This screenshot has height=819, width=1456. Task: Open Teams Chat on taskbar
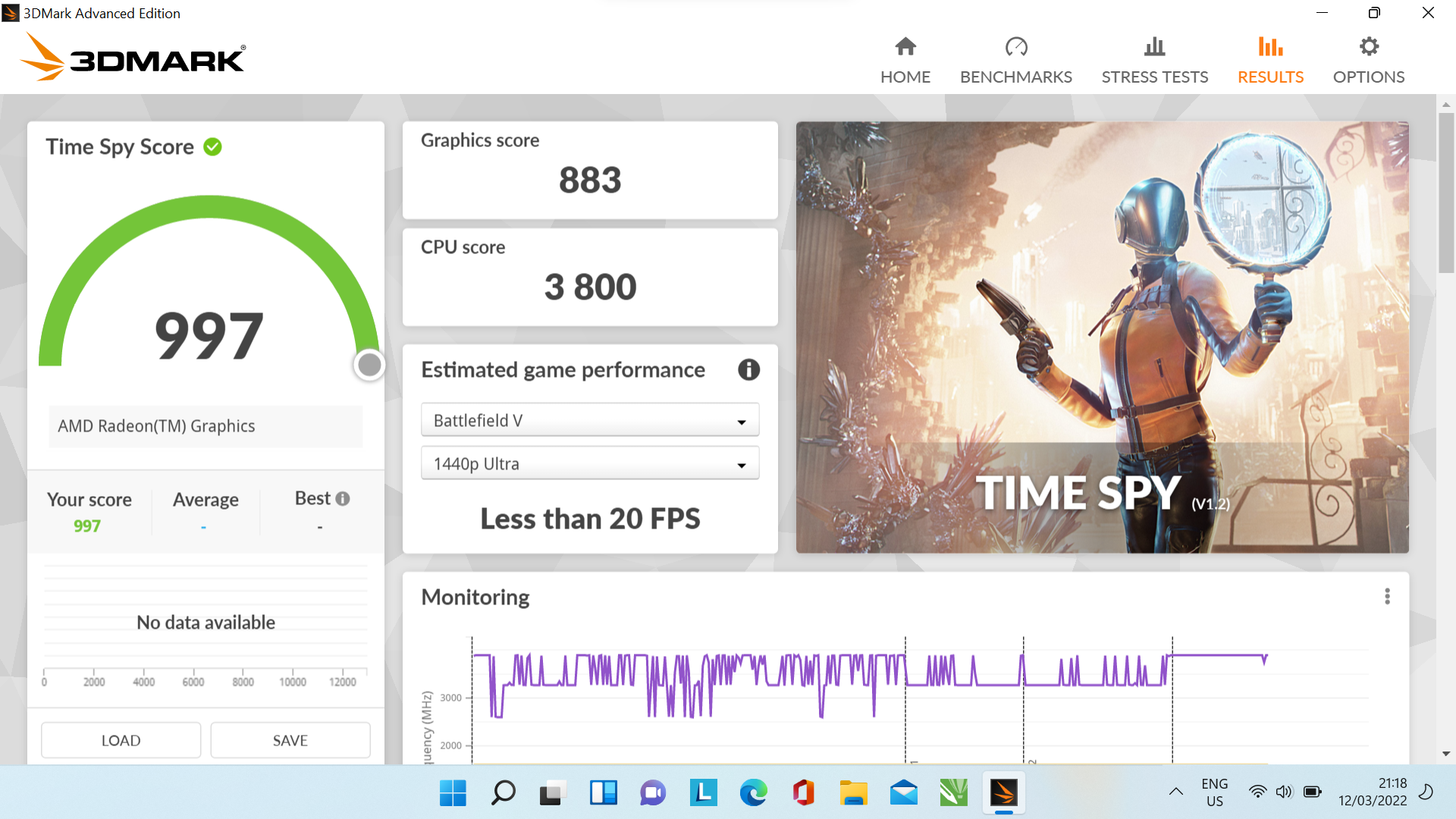tap(653, 793)
